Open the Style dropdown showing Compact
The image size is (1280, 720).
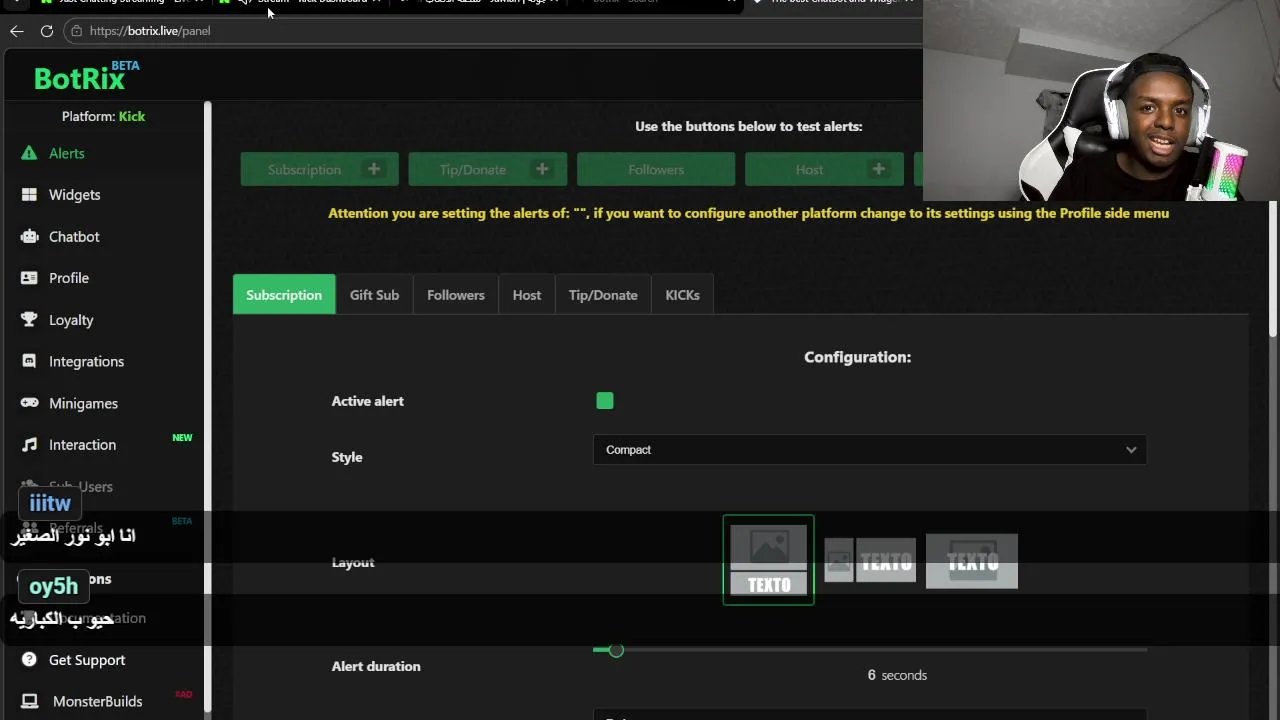point(870,450)
